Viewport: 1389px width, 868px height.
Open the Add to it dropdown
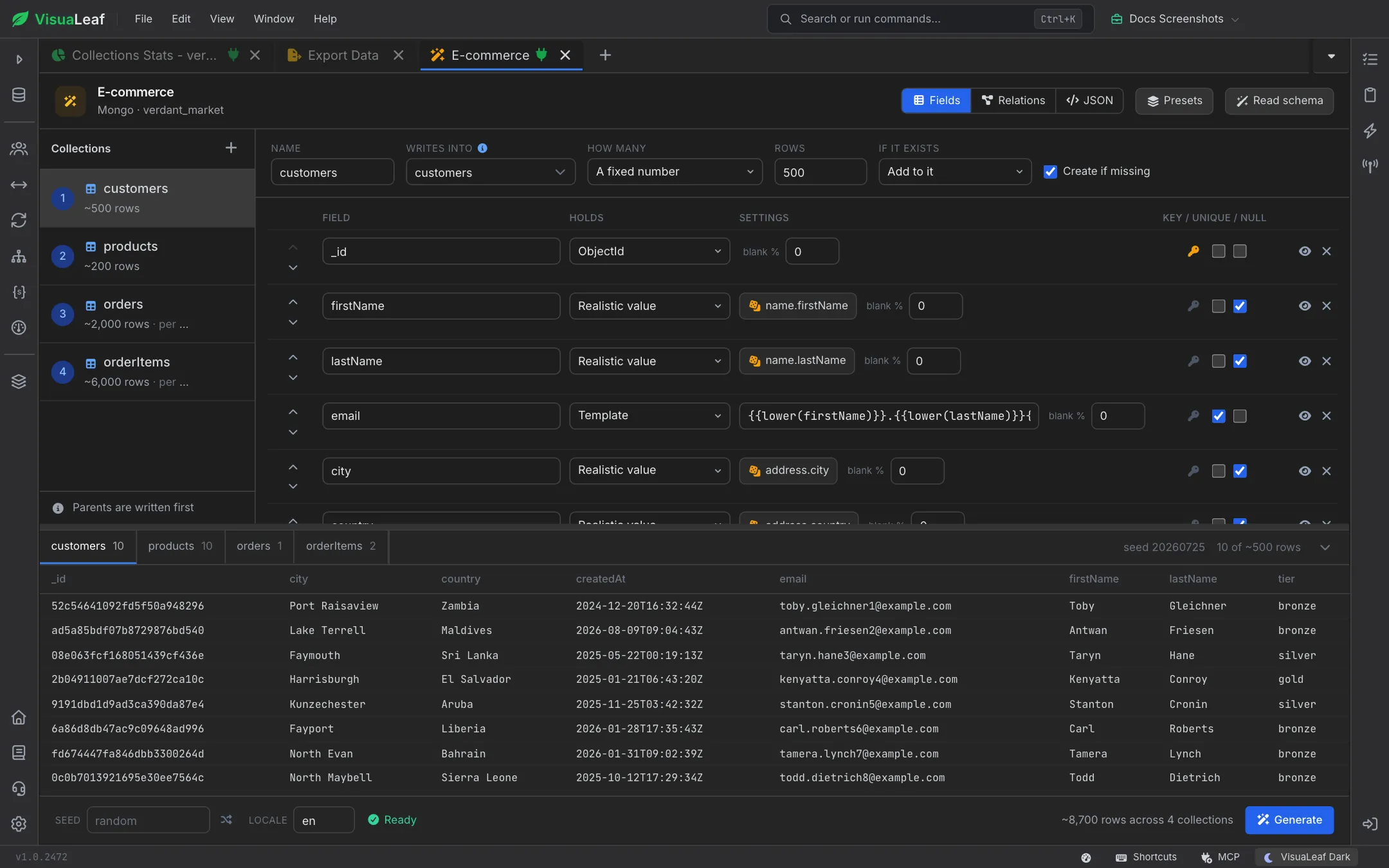click(955, 172)
